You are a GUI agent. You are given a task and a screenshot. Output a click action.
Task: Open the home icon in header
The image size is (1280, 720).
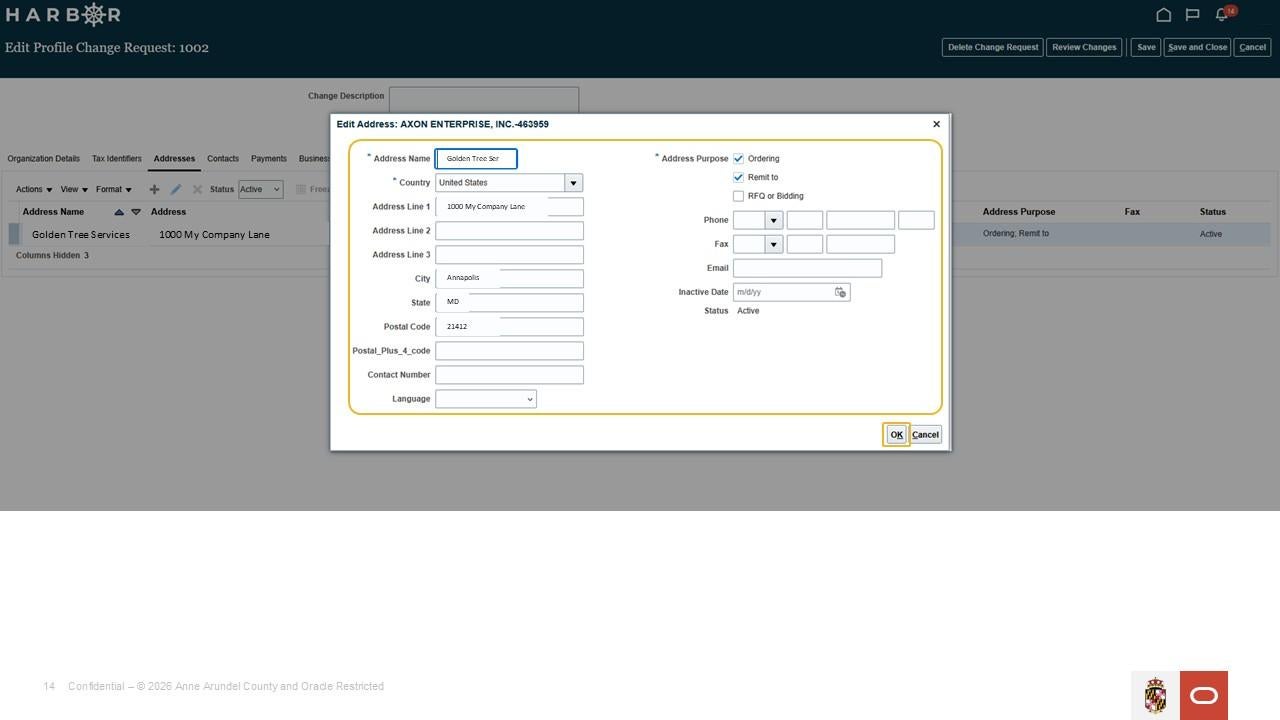(1163, 15)
